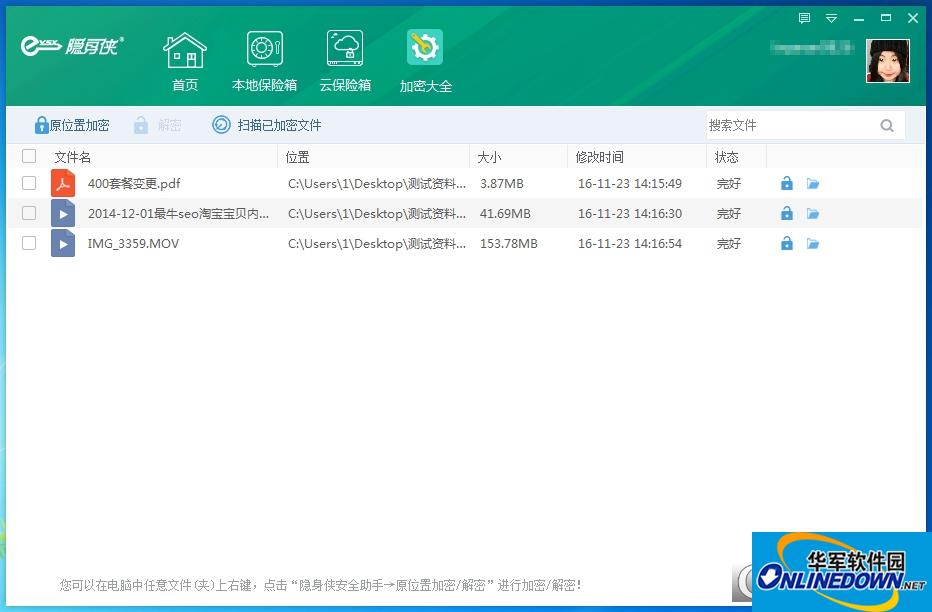Click lock icon for 400套餐变更.pdf row
The height and width of the screenshot is (612, 932).
tap(787, 184)
